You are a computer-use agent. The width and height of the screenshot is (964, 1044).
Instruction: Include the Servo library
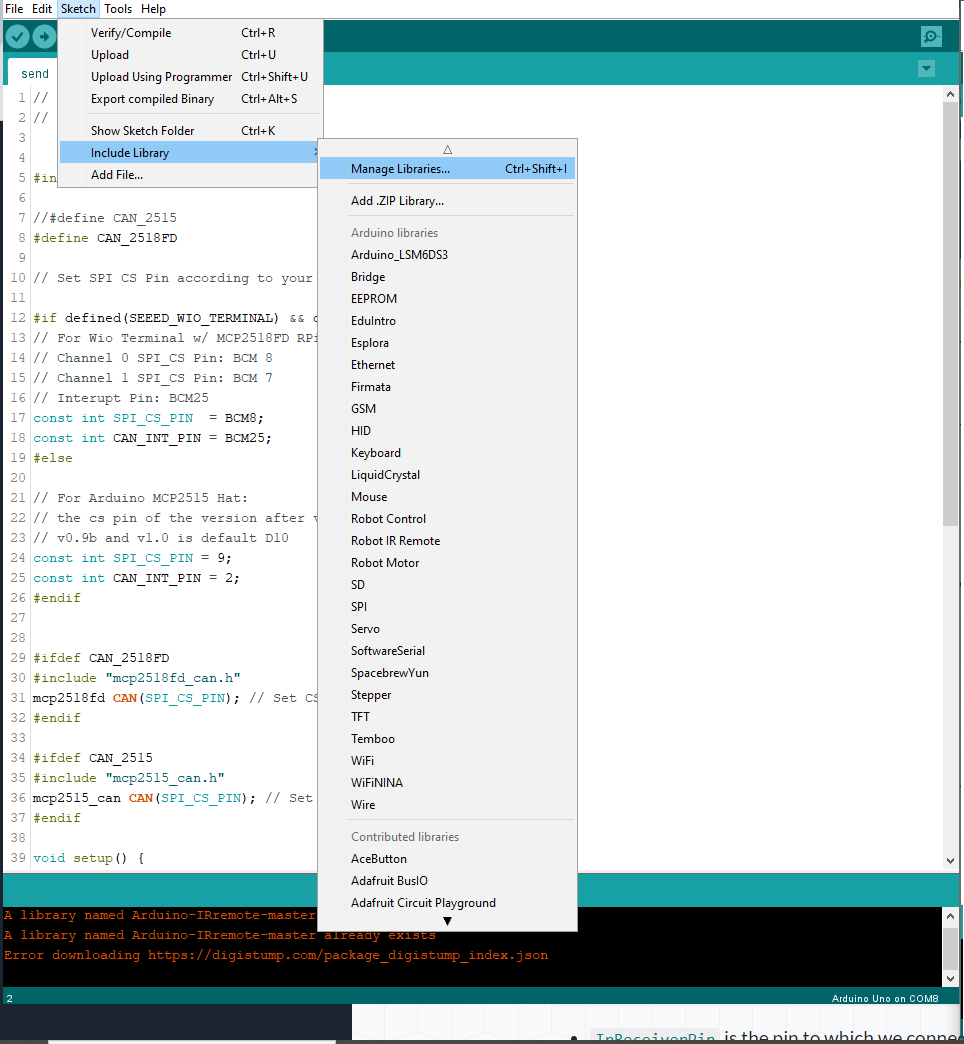[x=365, y=629]
